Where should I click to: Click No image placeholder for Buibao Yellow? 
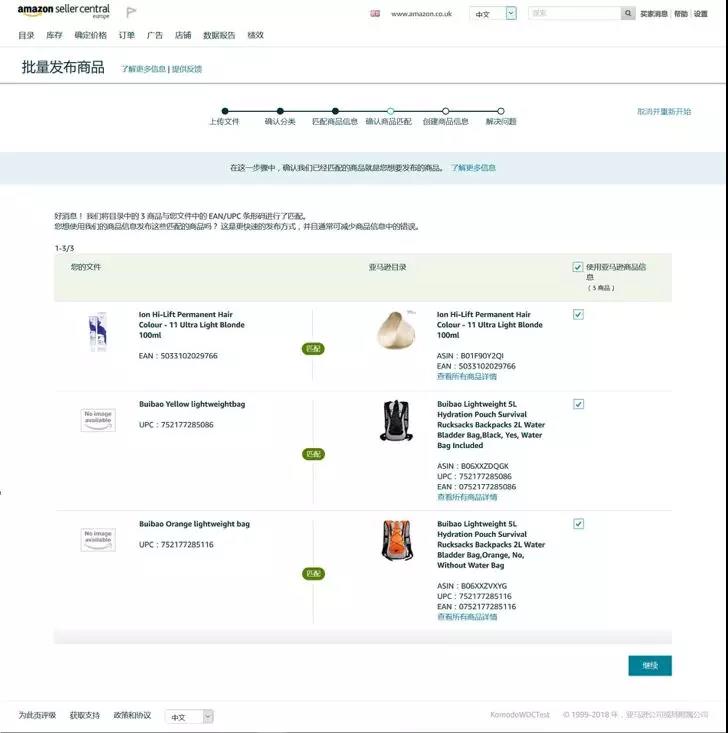pos(98,420)
